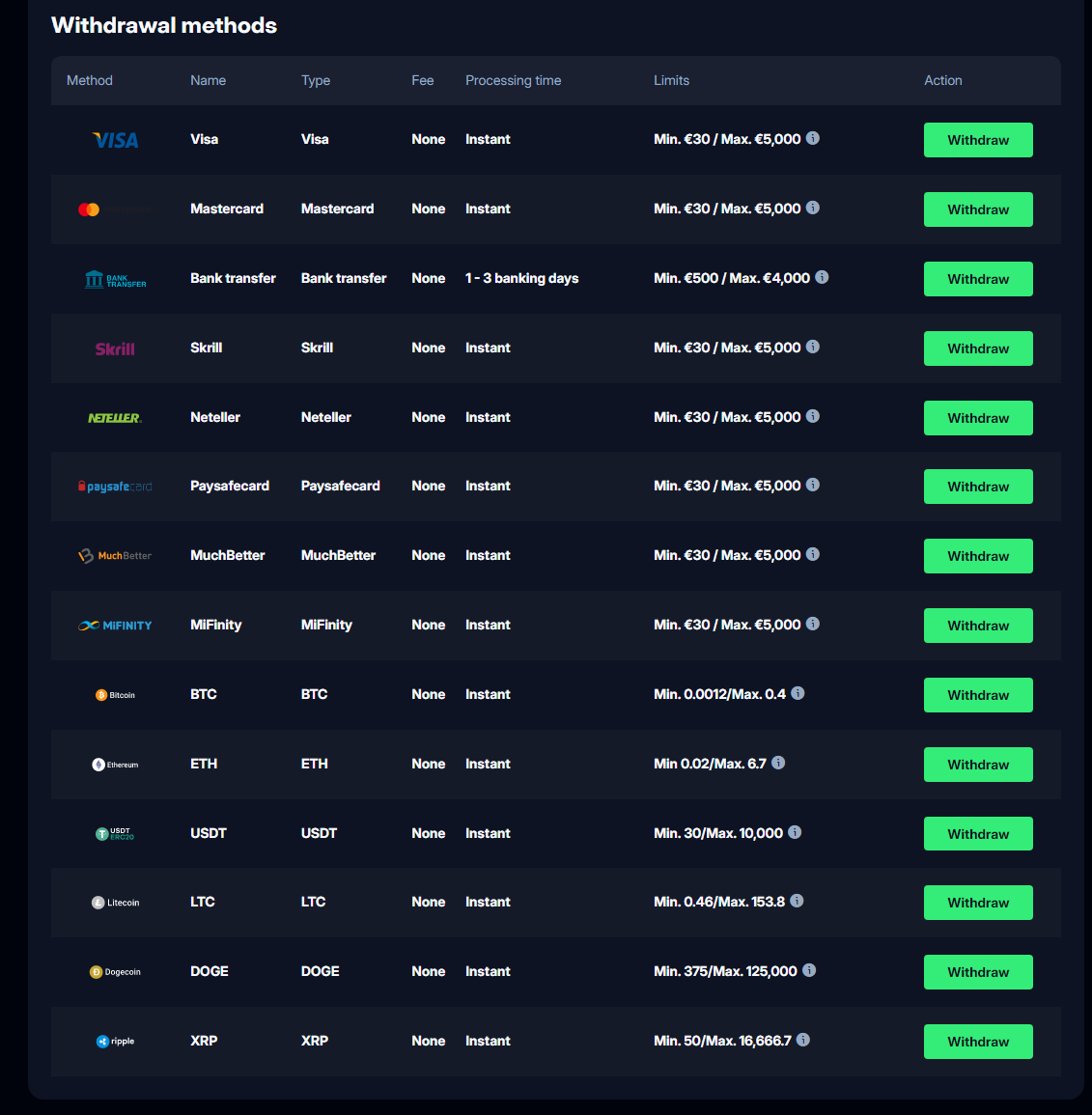Select Withdraw for Litecoin
The width and height of the screenshot is (1092, 1115).
(977, 903)
